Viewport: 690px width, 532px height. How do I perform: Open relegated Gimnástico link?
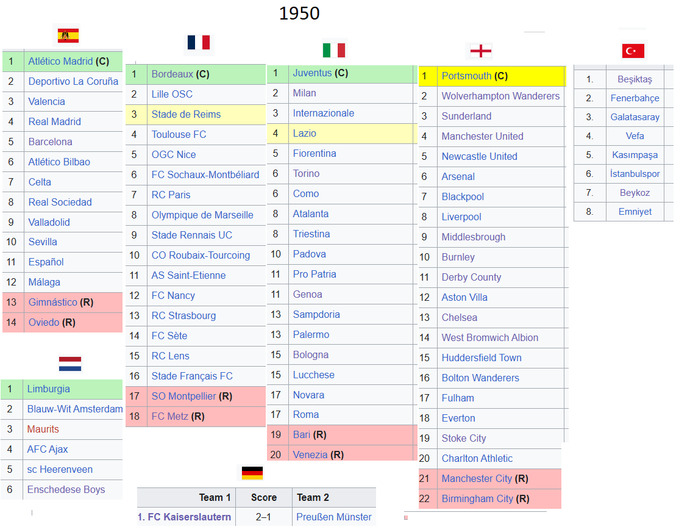(53, 302)
